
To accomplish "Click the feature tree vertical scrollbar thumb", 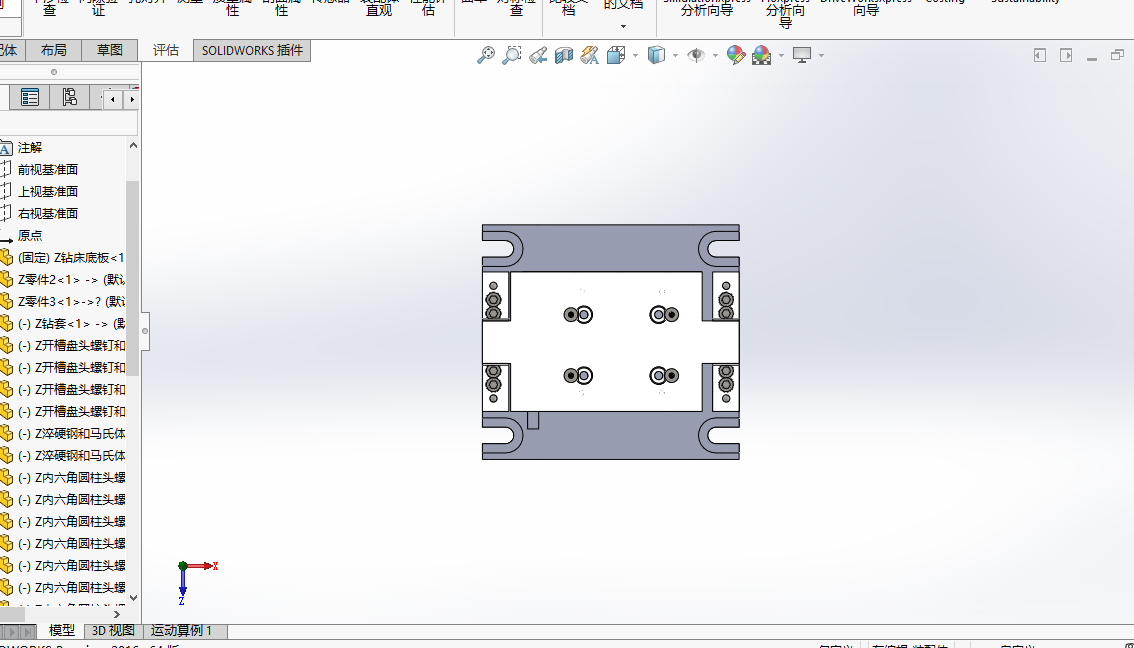I will [x=132, y=278].
